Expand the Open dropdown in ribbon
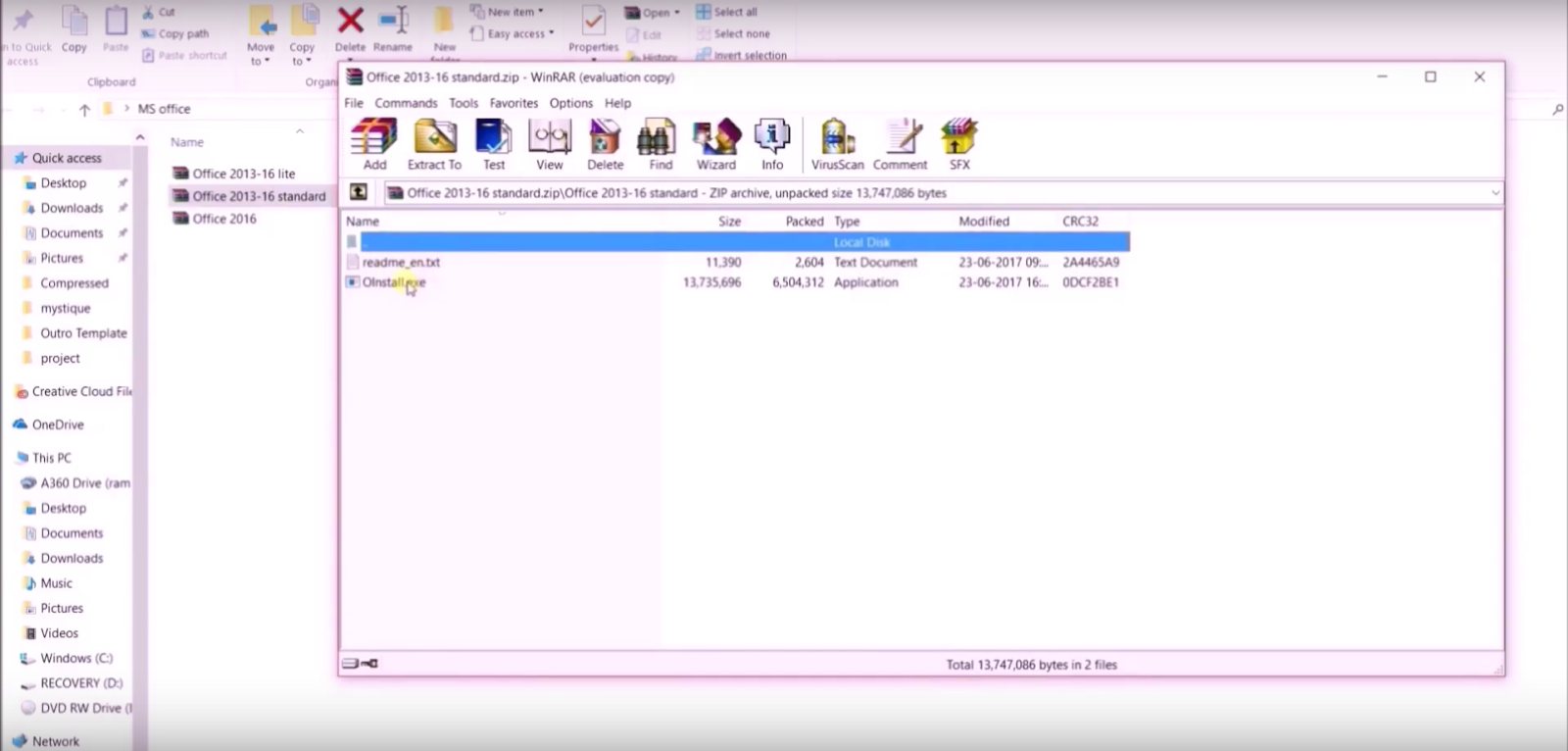Image resolution: width=1568 pixels, height=751 pixels. (x=653, y=13)
